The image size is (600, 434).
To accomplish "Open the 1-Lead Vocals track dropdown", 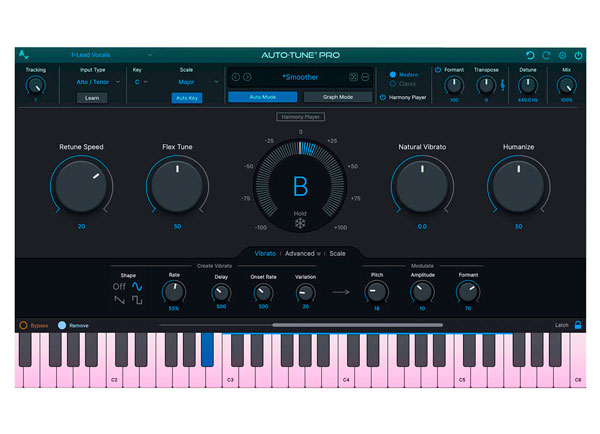I will pos(111,55).
